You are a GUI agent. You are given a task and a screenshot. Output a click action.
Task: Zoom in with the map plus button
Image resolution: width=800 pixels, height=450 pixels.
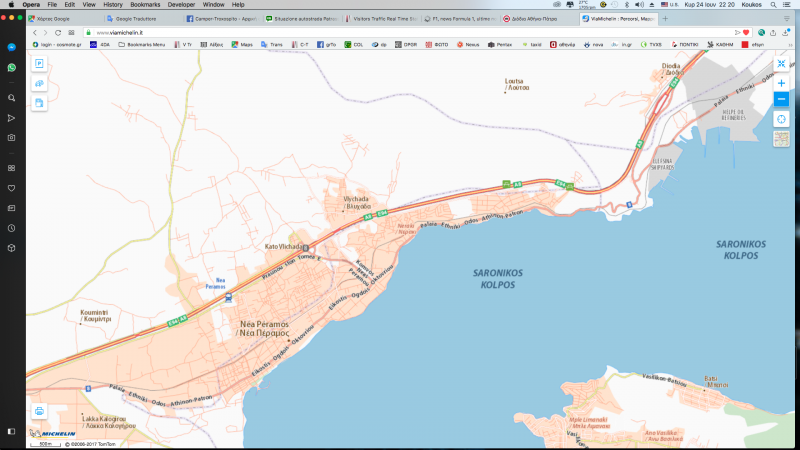[781, 83]
